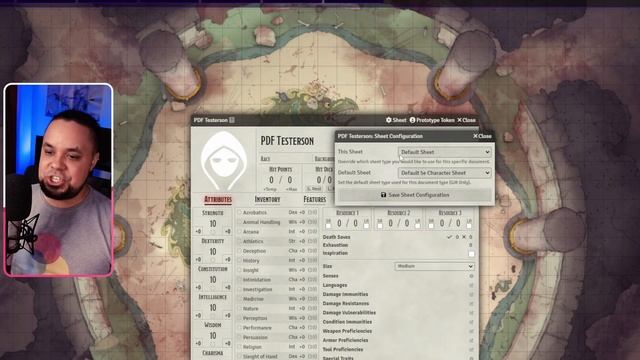Toggle Constitution saving throw proficiency icon

pos(213,287)
